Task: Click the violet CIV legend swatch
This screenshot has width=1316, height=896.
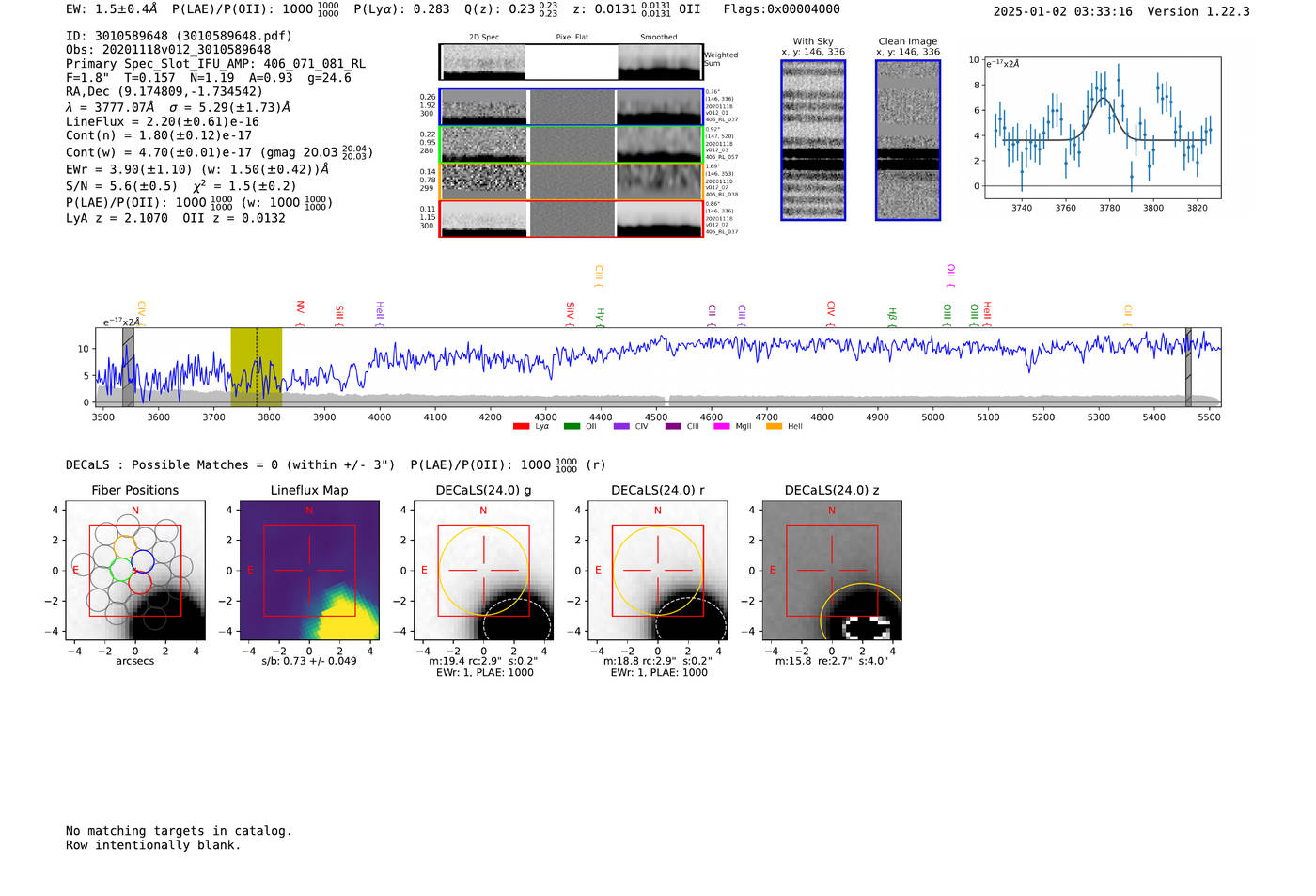Action: pos(621,426)
